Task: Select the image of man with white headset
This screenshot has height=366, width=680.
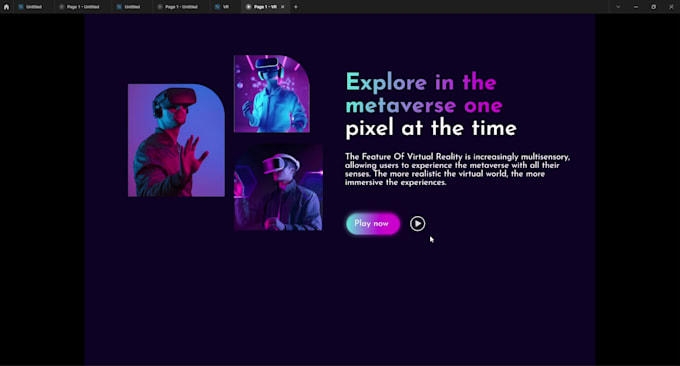Action: (278, 187)
